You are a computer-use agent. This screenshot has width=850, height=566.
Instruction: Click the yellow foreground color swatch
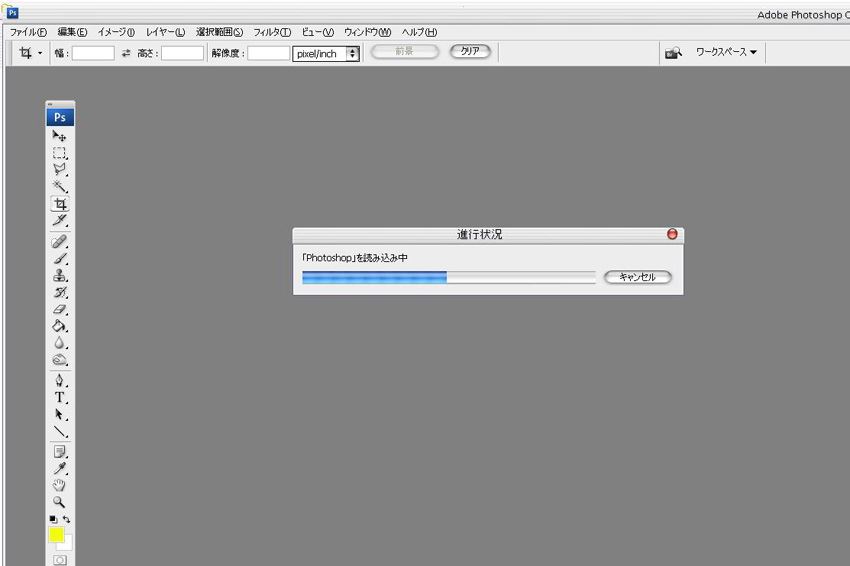[x=56, y=535]
